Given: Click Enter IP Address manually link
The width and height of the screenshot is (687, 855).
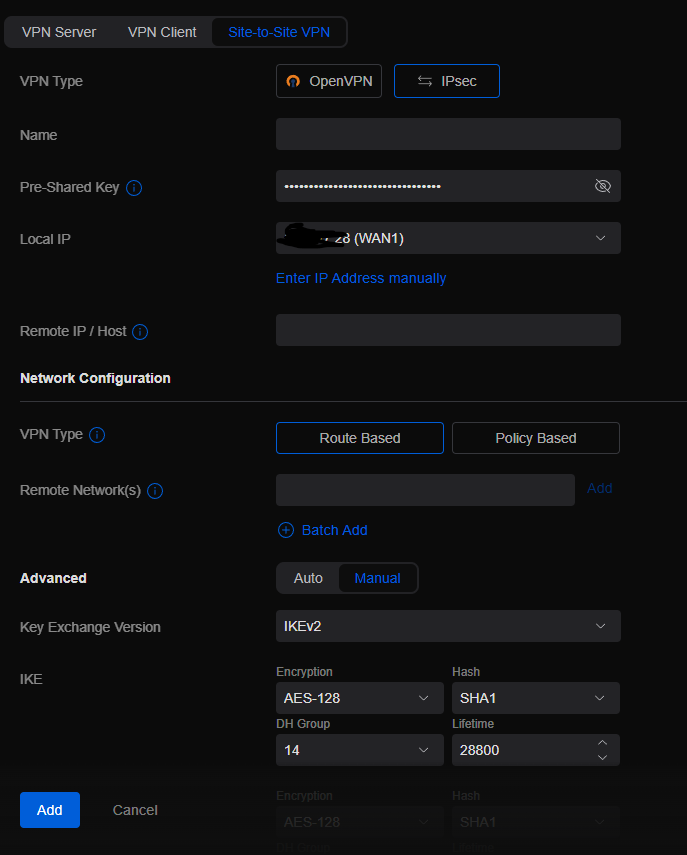Looking at the screenshot, I should pyautogui.click(x=361, y=278).
